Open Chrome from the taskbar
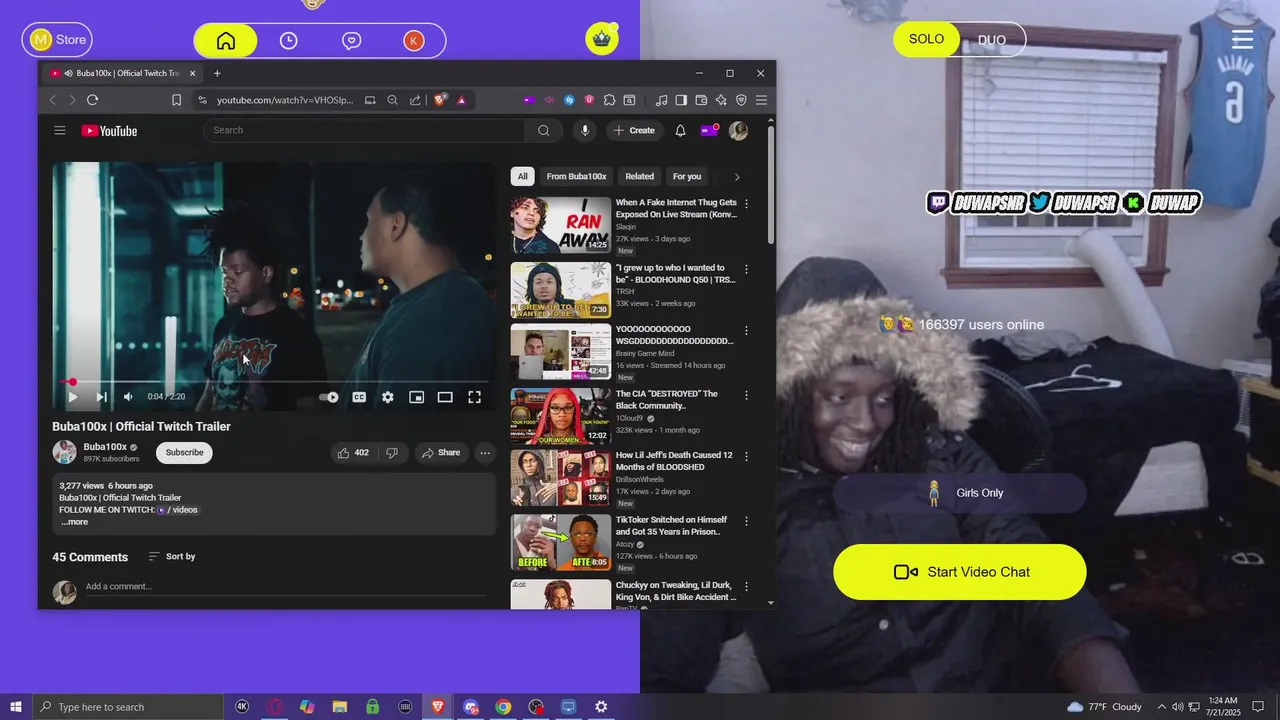The height and width of the screenshot is (720, 1280). [503, 707]
